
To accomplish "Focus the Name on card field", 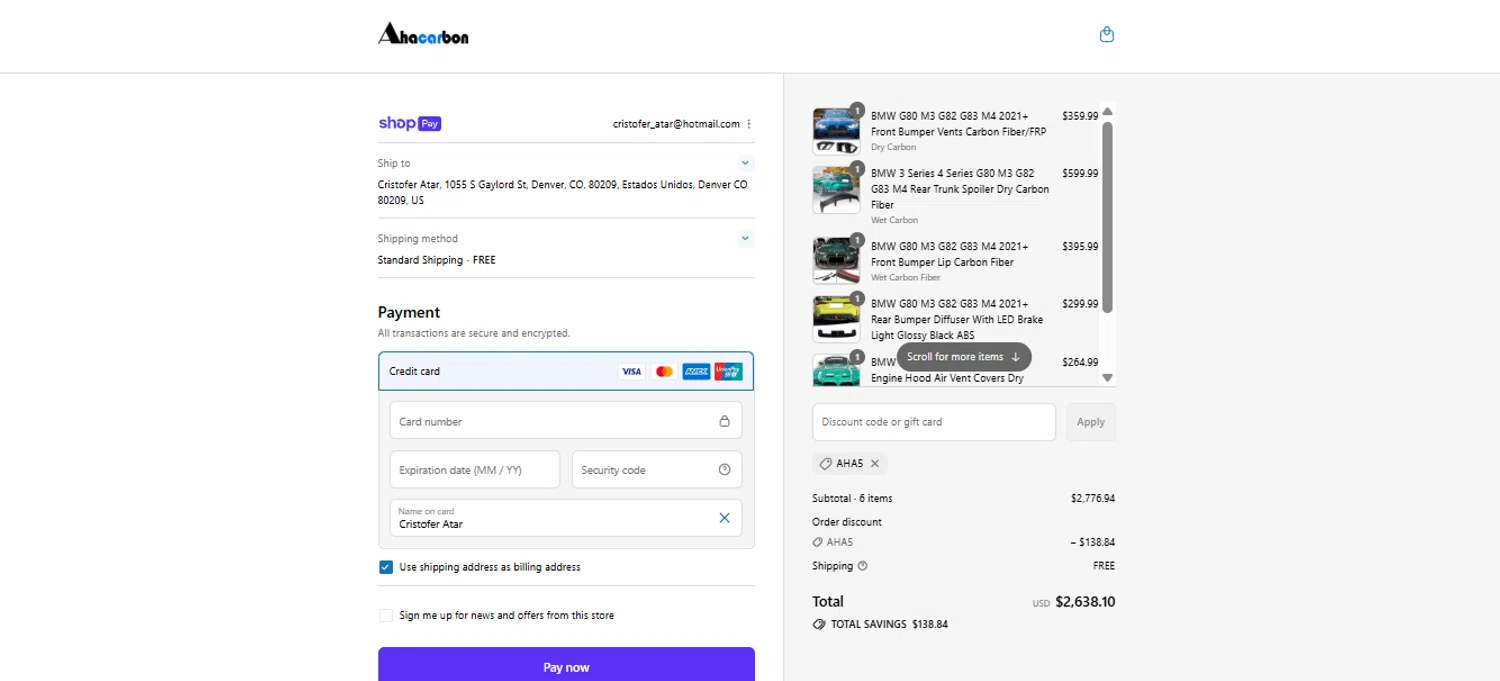I will point(566,518).
